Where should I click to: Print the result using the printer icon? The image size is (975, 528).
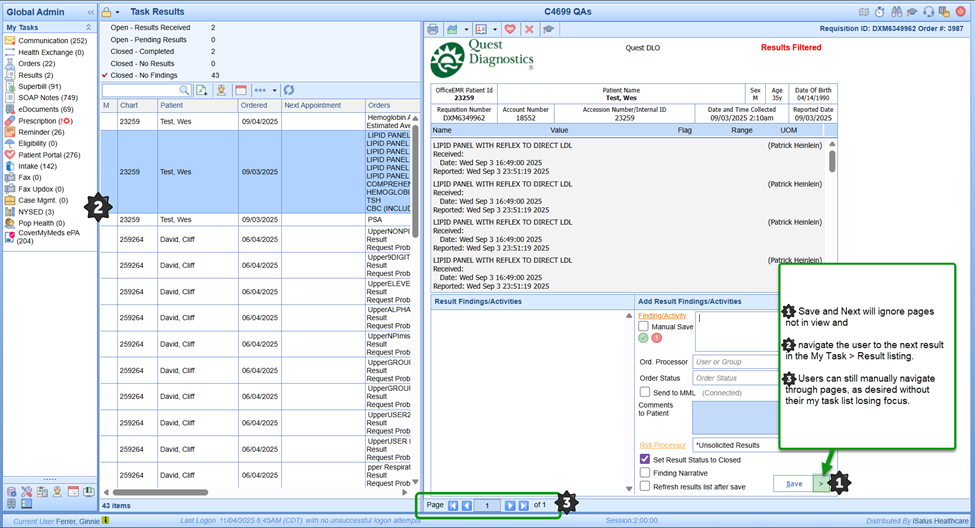point(433,29)
